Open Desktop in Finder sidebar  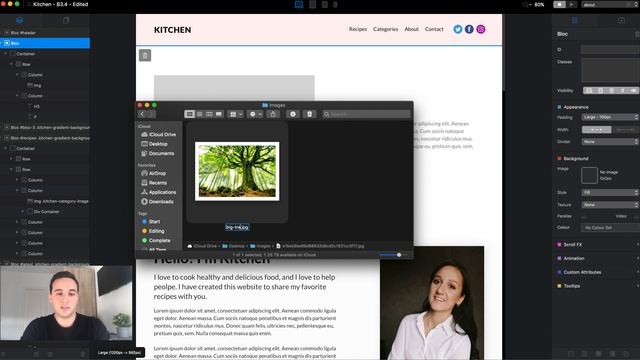(154, 144)
